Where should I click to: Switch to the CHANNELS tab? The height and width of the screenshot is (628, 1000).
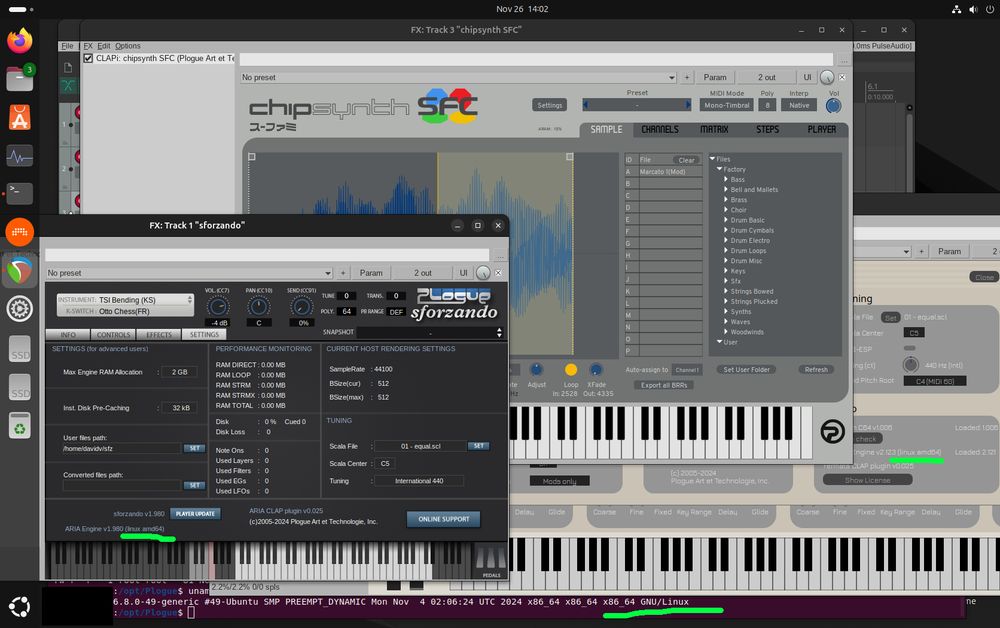click(x=659, y=129)
